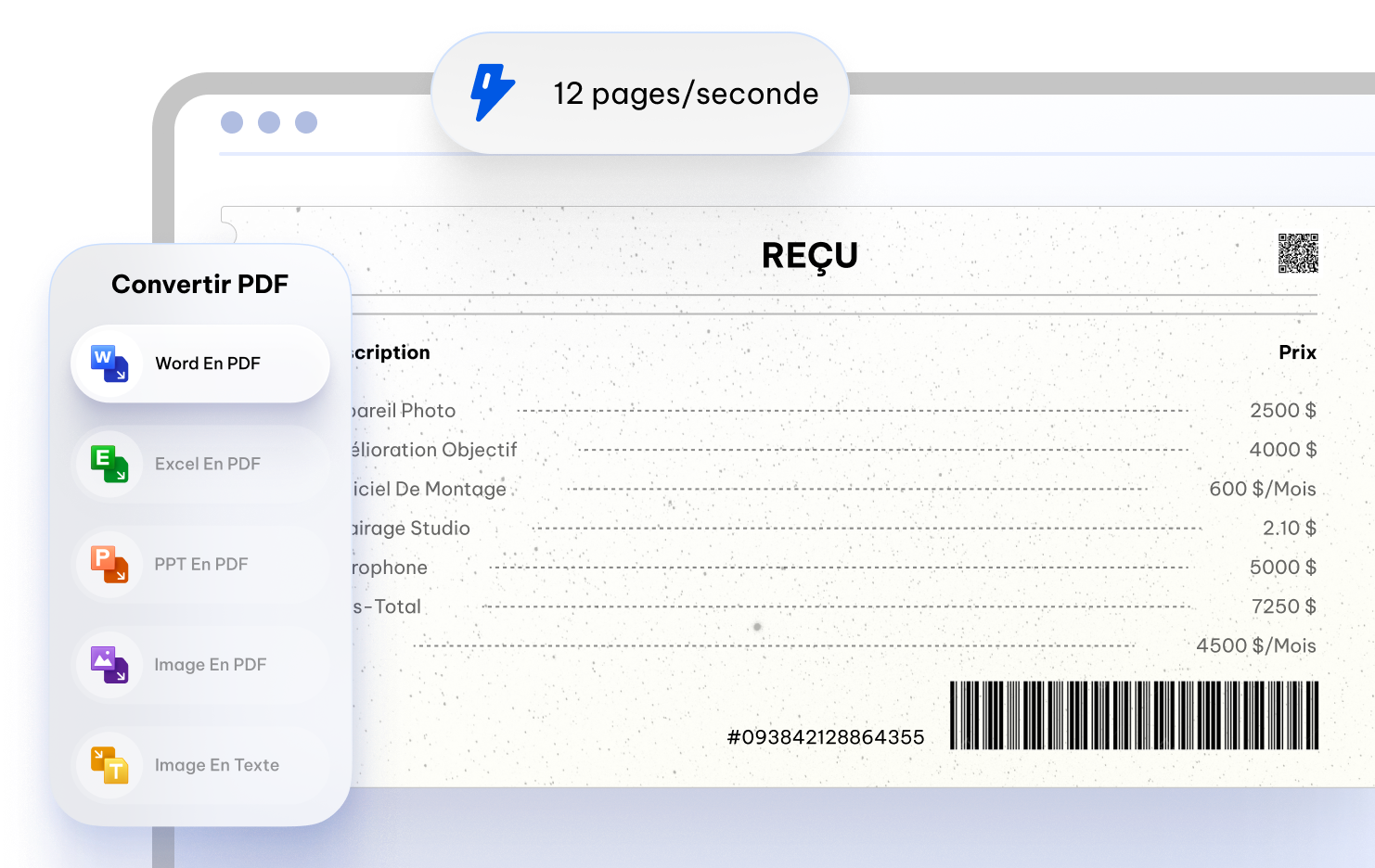Click the 5000 $ price value
The height and width of the screenshot is (868, 1375).
(1283, 568)
